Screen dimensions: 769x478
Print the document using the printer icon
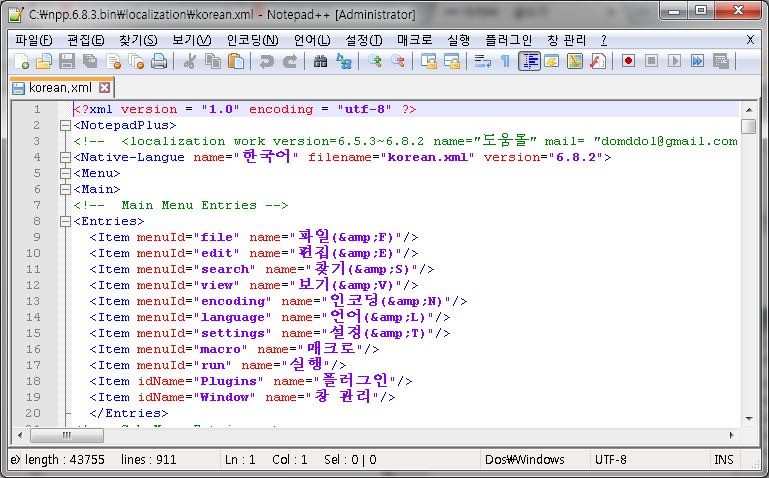click(159, 61)
